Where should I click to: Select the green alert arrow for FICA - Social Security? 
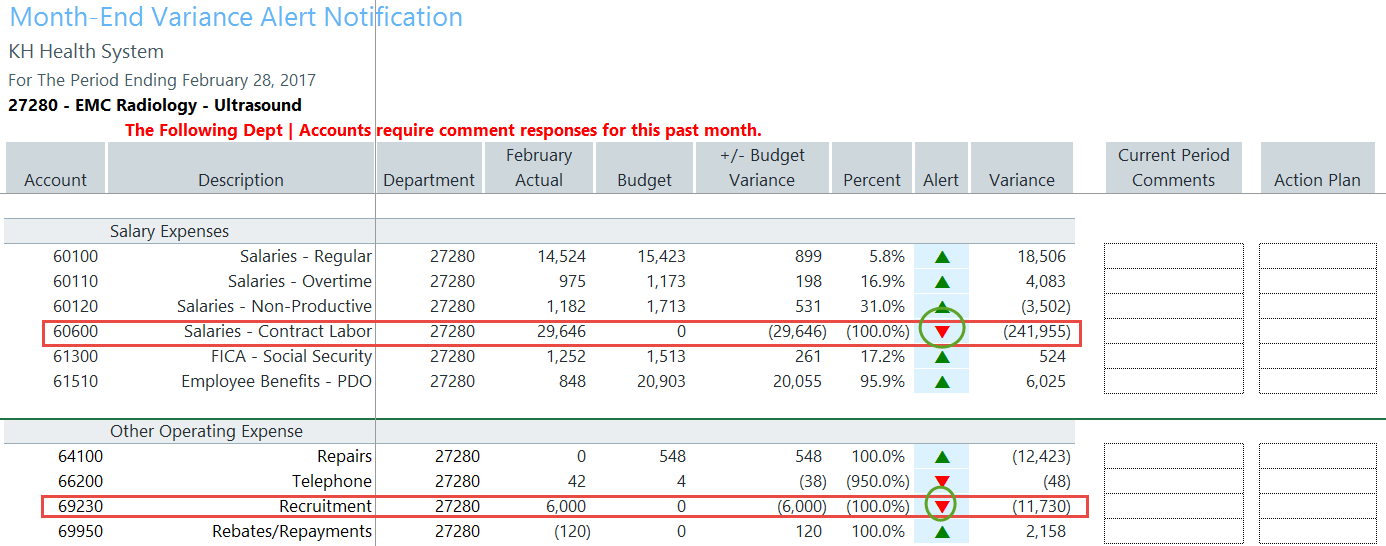point(941,357)
